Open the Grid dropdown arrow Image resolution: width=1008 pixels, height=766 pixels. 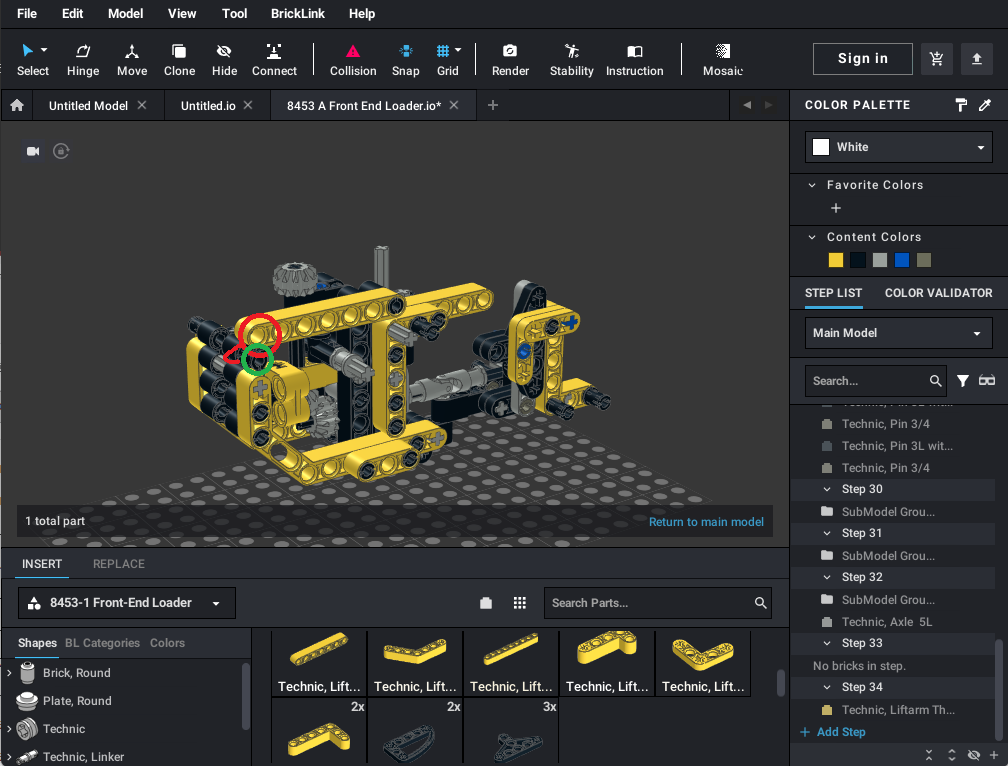tap(458, 49)
